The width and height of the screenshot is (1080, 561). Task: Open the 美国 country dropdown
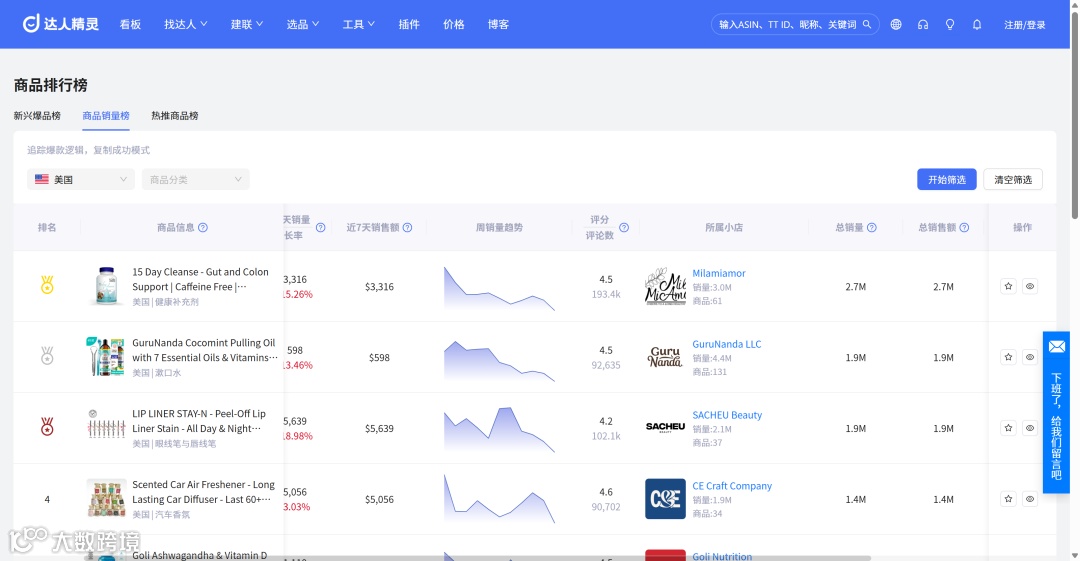click(81, 179)
